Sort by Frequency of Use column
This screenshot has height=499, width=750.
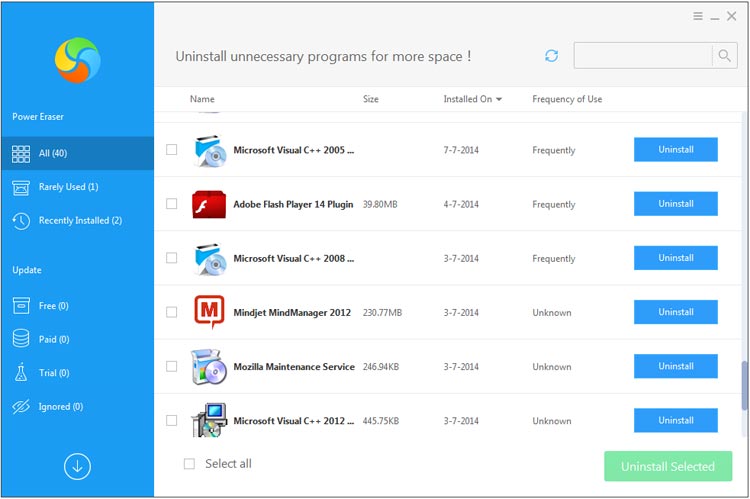tap(567, 99)
